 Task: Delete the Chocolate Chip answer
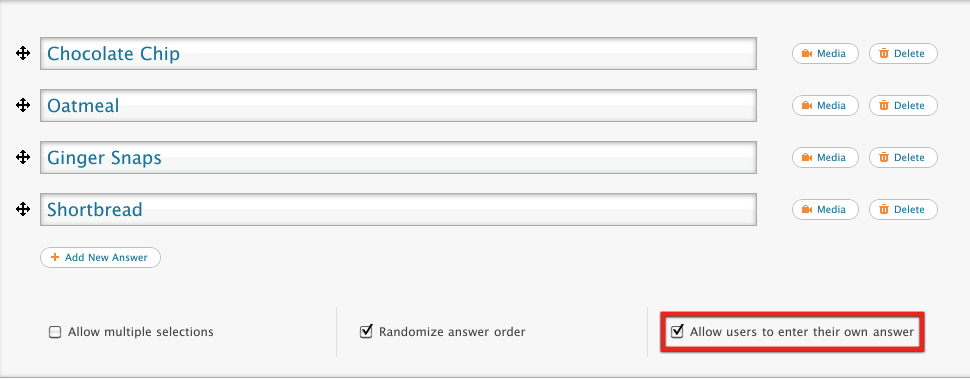903,54
